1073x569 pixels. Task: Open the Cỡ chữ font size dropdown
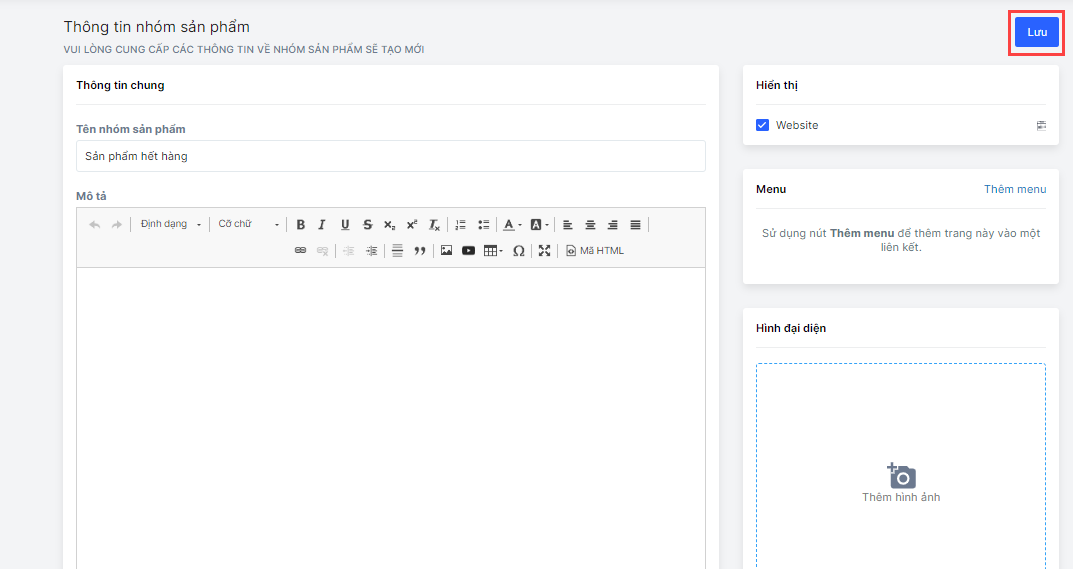tap(248, 225)
